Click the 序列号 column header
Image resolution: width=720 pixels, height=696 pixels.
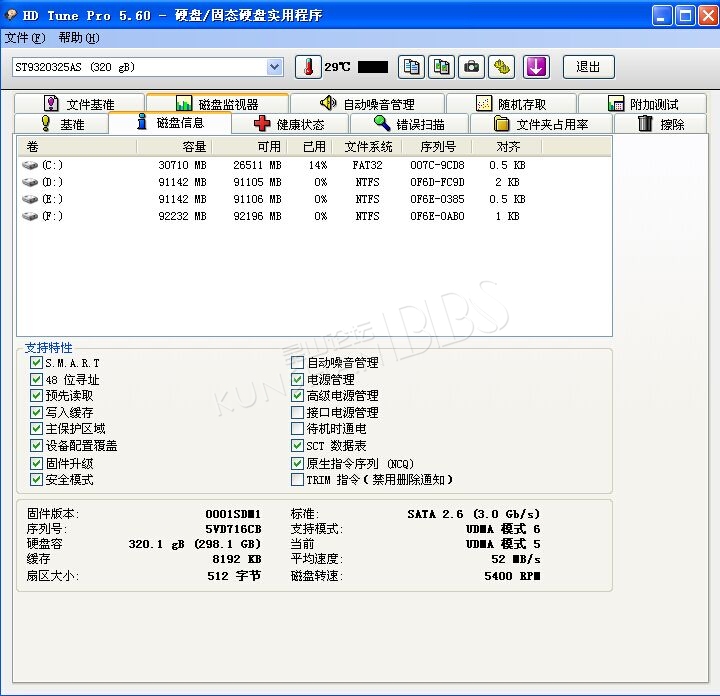pos(437,146)
